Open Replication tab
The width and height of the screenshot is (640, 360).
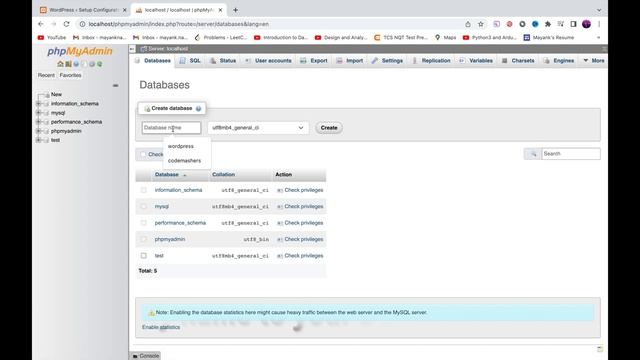[431, 60]
